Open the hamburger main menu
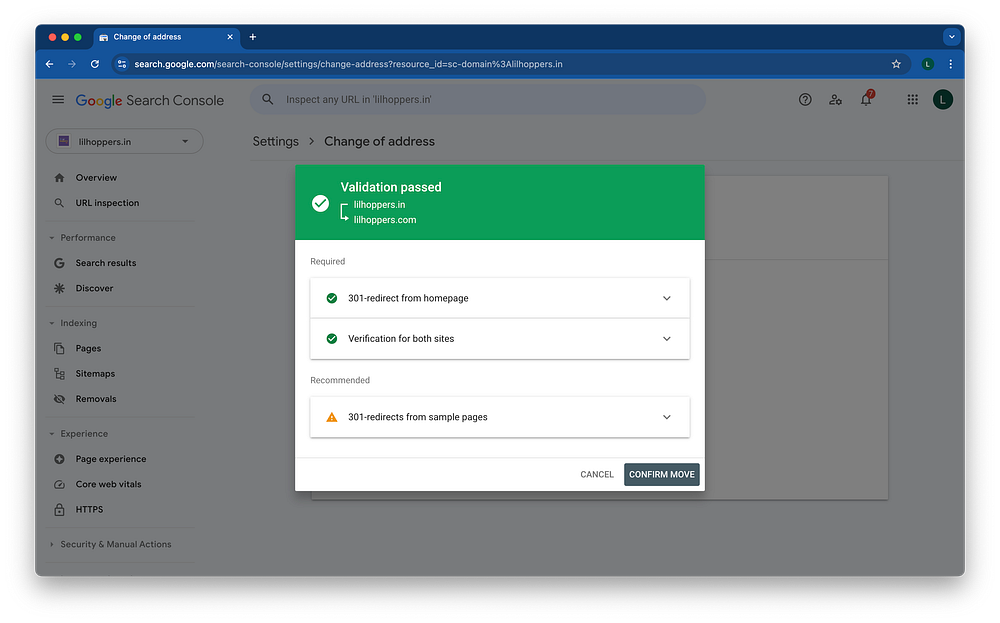The width and height of the screenshot is (1000, 623). click(x=58, y=99)
